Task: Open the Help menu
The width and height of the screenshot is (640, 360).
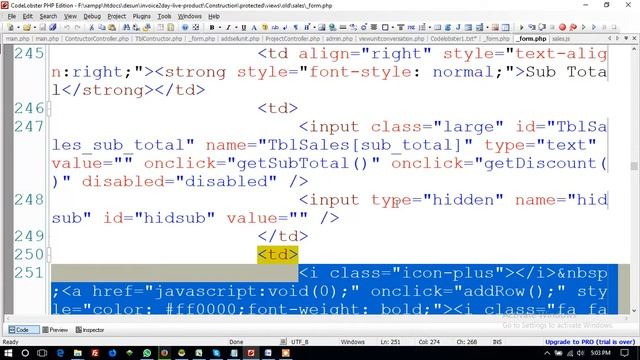Action: pos(214,16)
